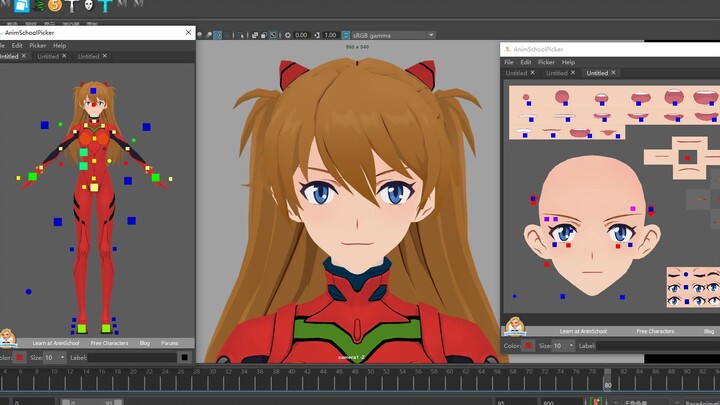720x405 pixels.
Task: Close the active Untitled tab in right picker
Action: point(613,73)
